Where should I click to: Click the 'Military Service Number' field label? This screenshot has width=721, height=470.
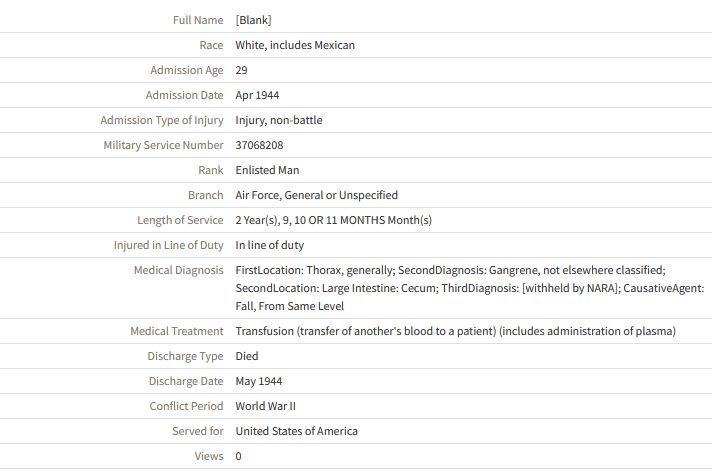[x=163, y=145]
